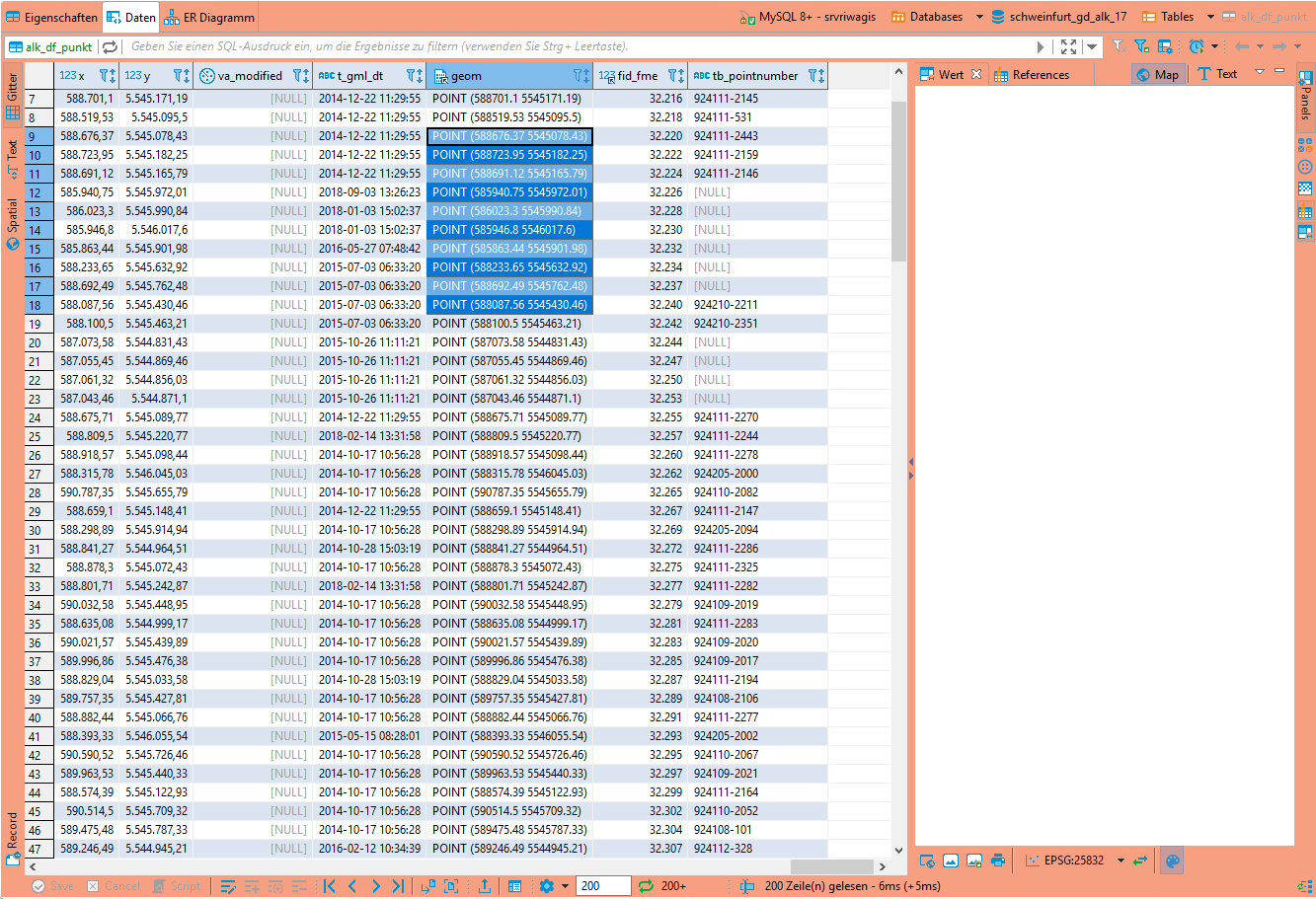Viewport: 1316px width, 899px height.
Task: Click the next row arrow icon
Action: pos(375,886)
